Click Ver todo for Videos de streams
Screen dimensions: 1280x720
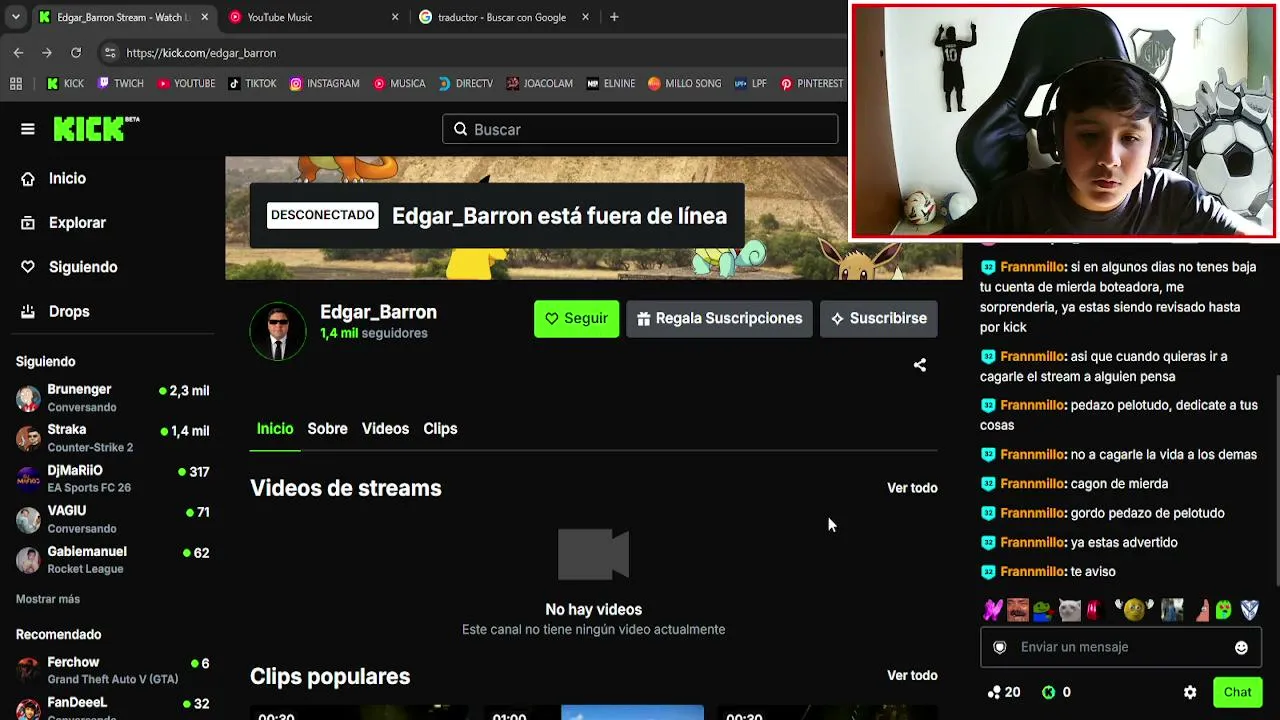point(912,488)
